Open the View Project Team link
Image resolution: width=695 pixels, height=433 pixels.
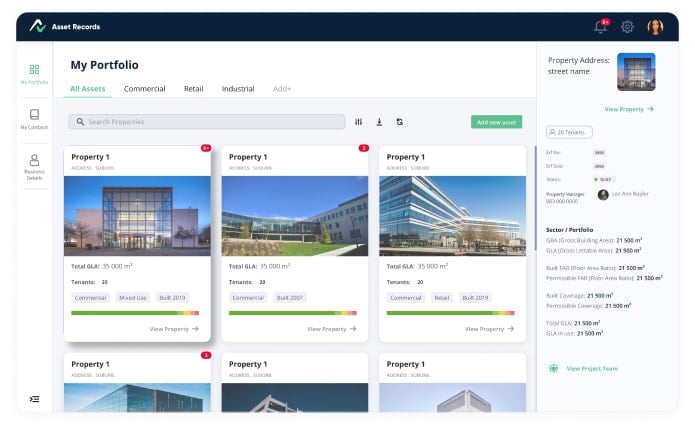click(592, 368)
